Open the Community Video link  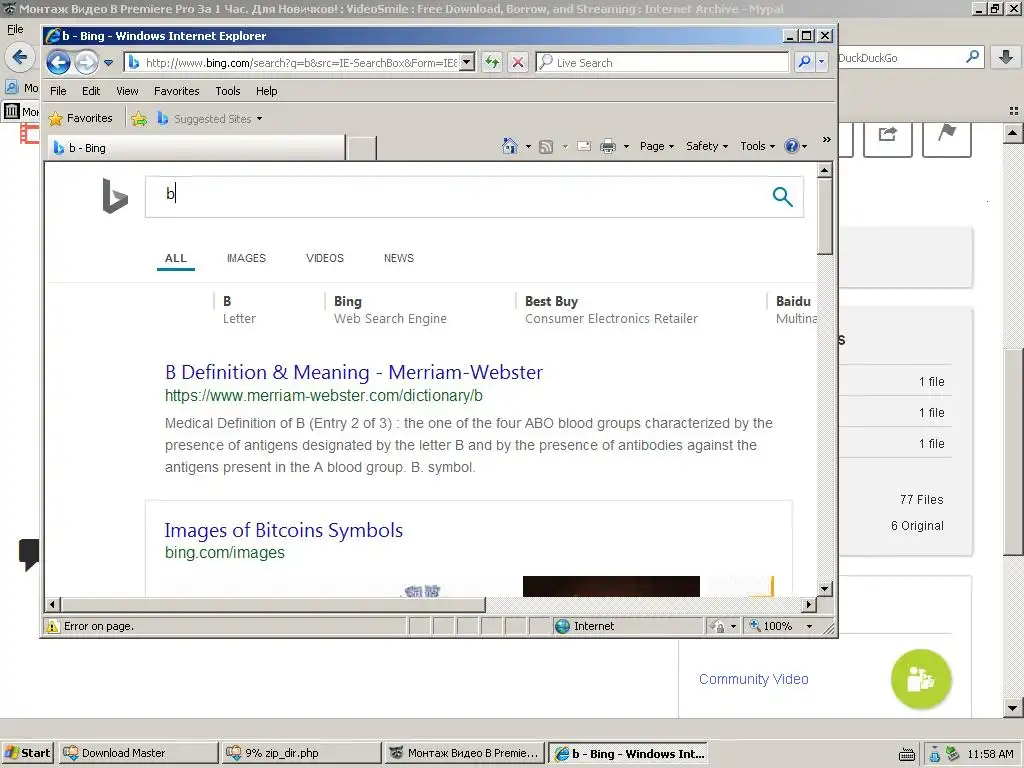tap(754, 679)
